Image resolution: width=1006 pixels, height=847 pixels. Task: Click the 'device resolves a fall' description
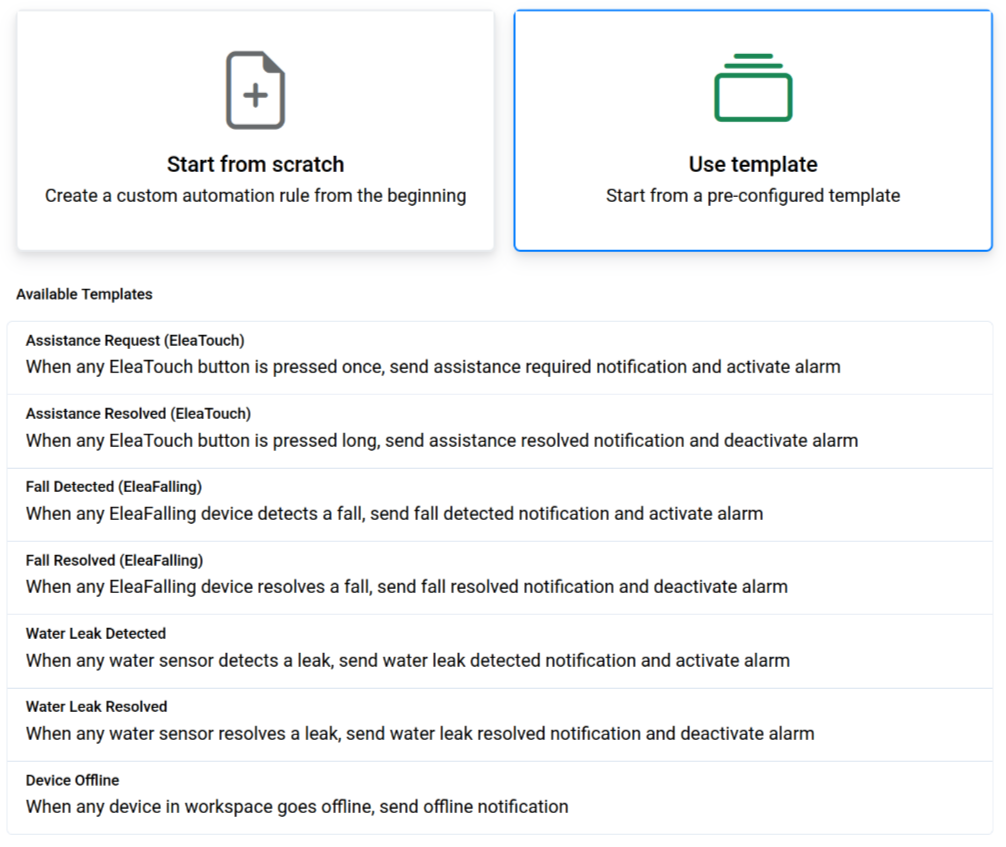[x=406, y=587]
